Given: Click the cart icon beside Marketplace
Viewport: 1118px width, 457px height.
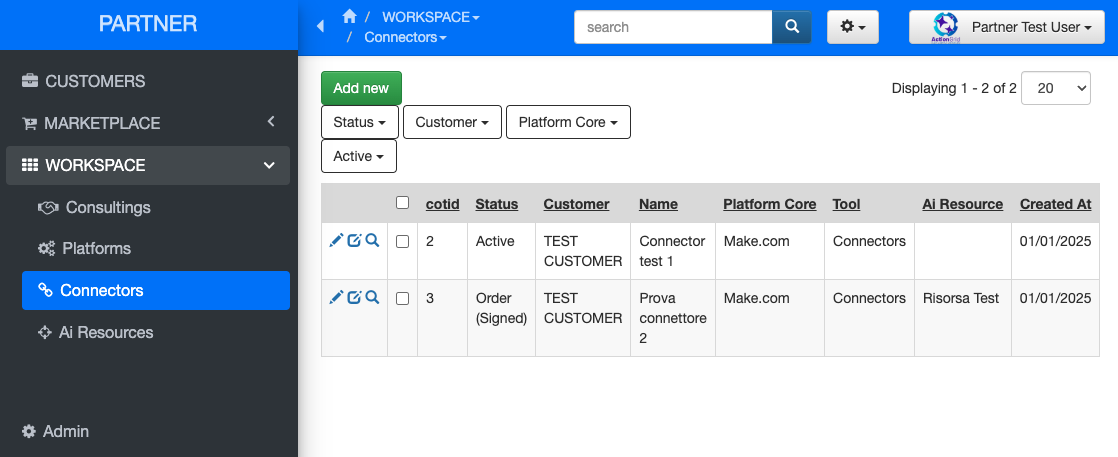Looking at the screenshot, I should pos(29,123).
